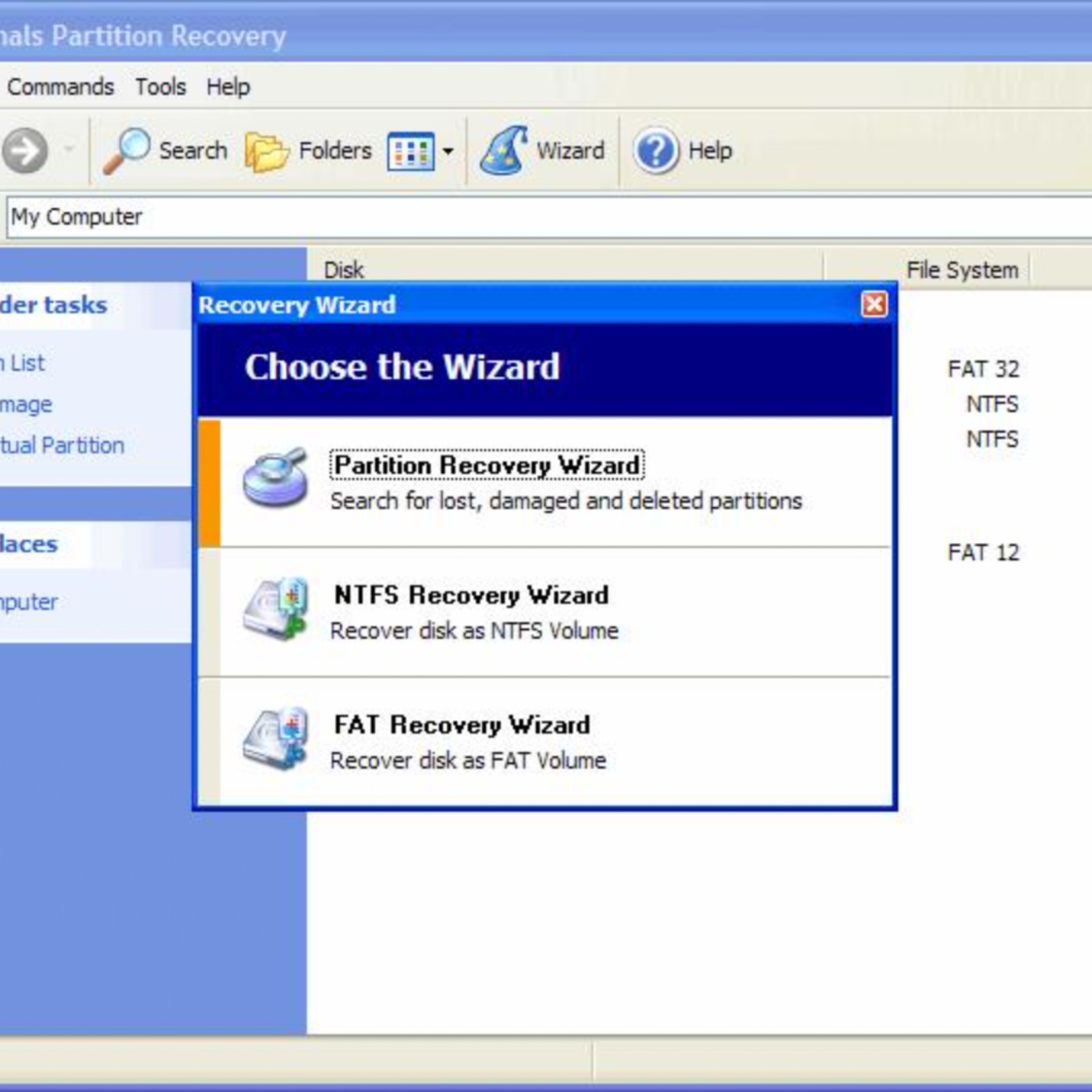Click the Search magnifier icon in toolbar
1092x1092 pixels.
(x=127, y=150)
